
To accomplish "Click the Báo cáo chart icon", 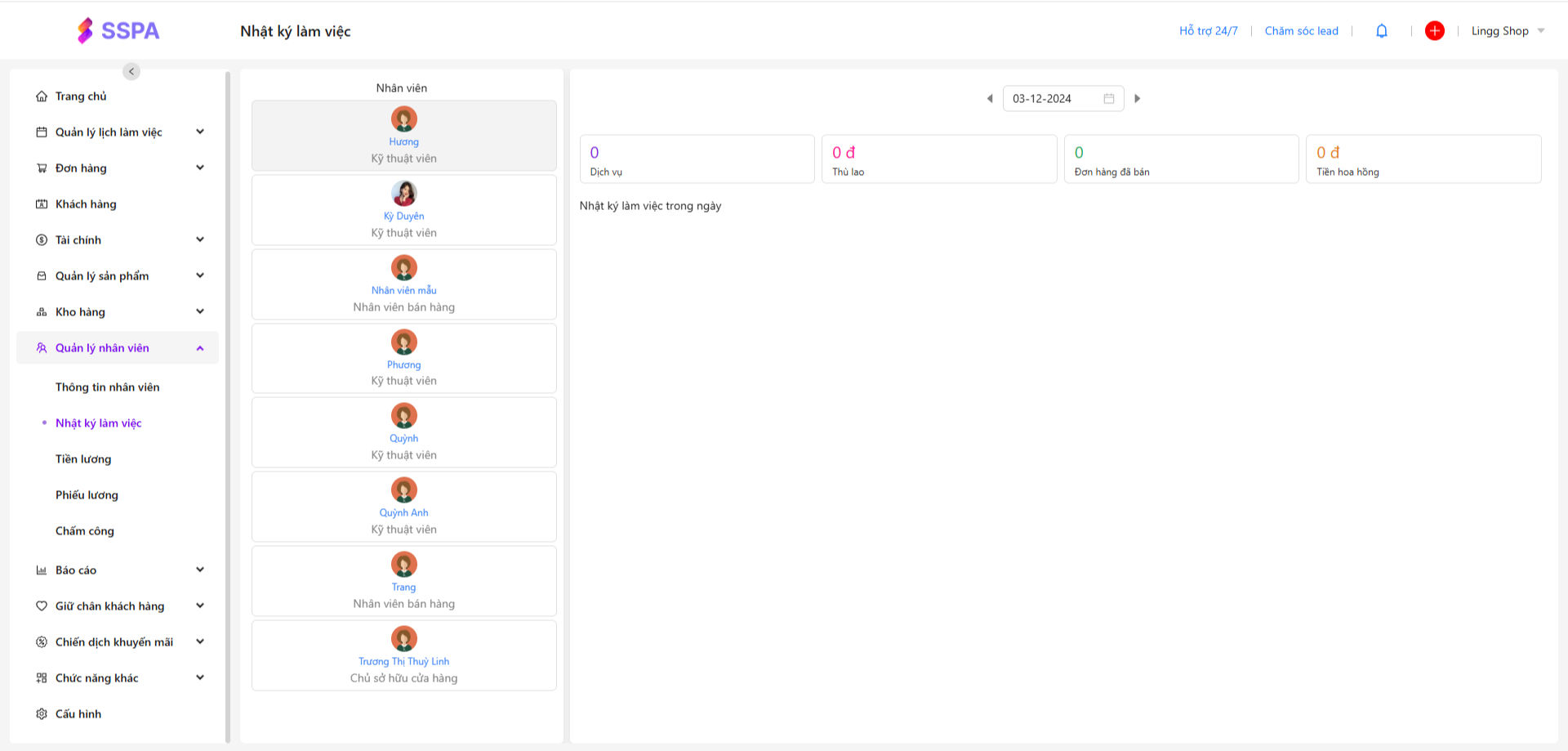I will click(x=42, y=570).
